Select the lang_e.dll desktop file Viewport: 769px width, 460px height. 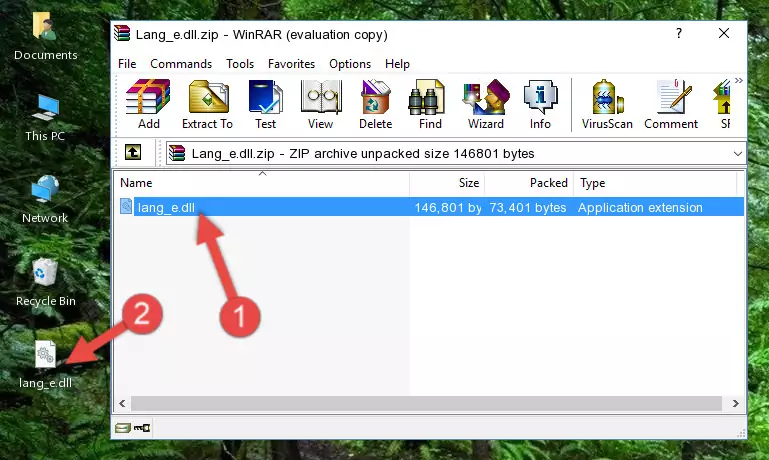tap(46, 365)
